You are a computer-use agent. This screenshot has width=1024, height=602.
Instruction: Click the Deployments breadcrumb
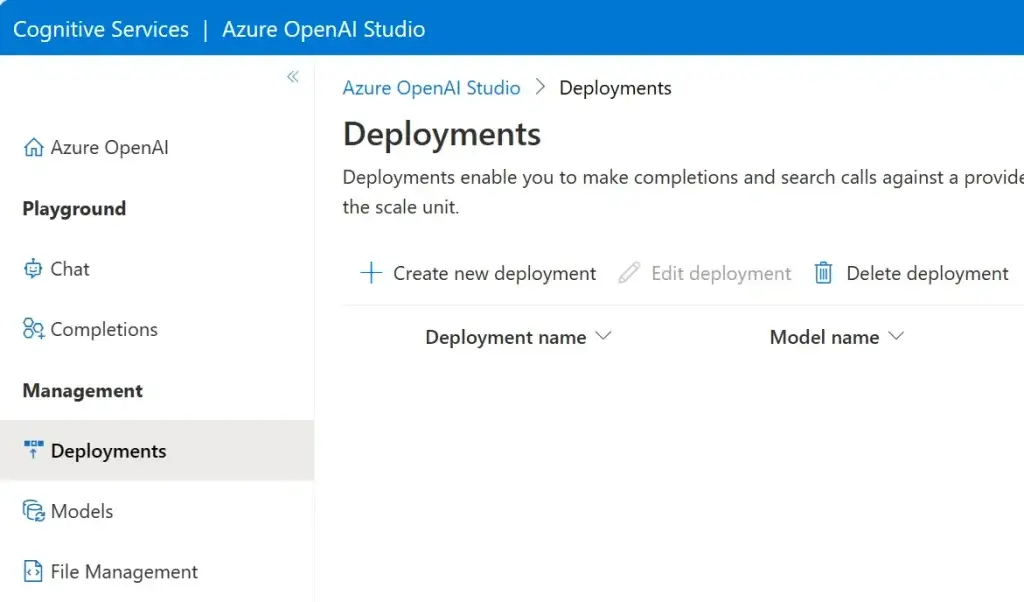(x=615, y=88)
